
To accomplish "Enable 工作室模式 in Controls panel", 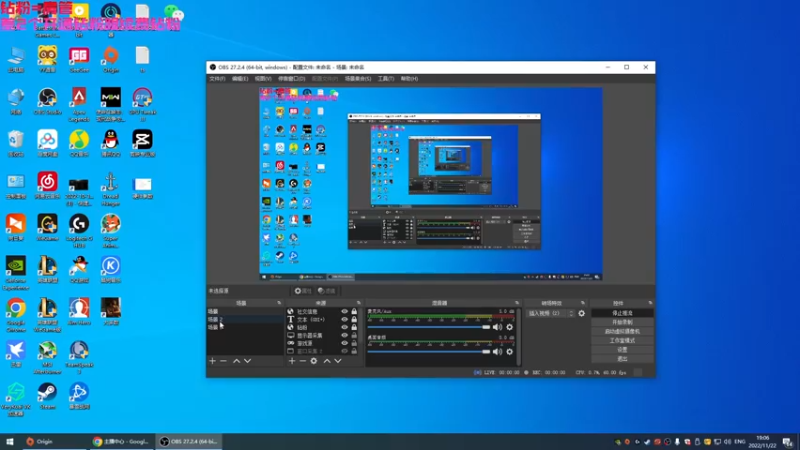I will pyautogui.click(x=622, y=340).
